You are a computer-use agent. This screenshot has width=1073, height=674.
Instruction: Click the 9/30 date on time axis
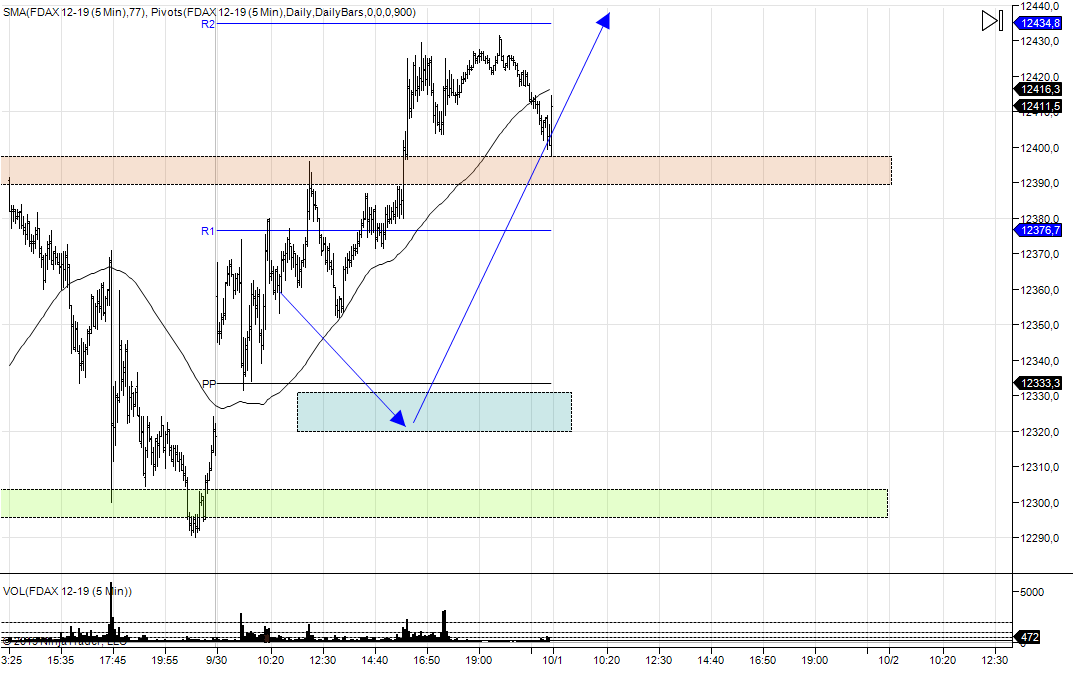click(216, 660)
